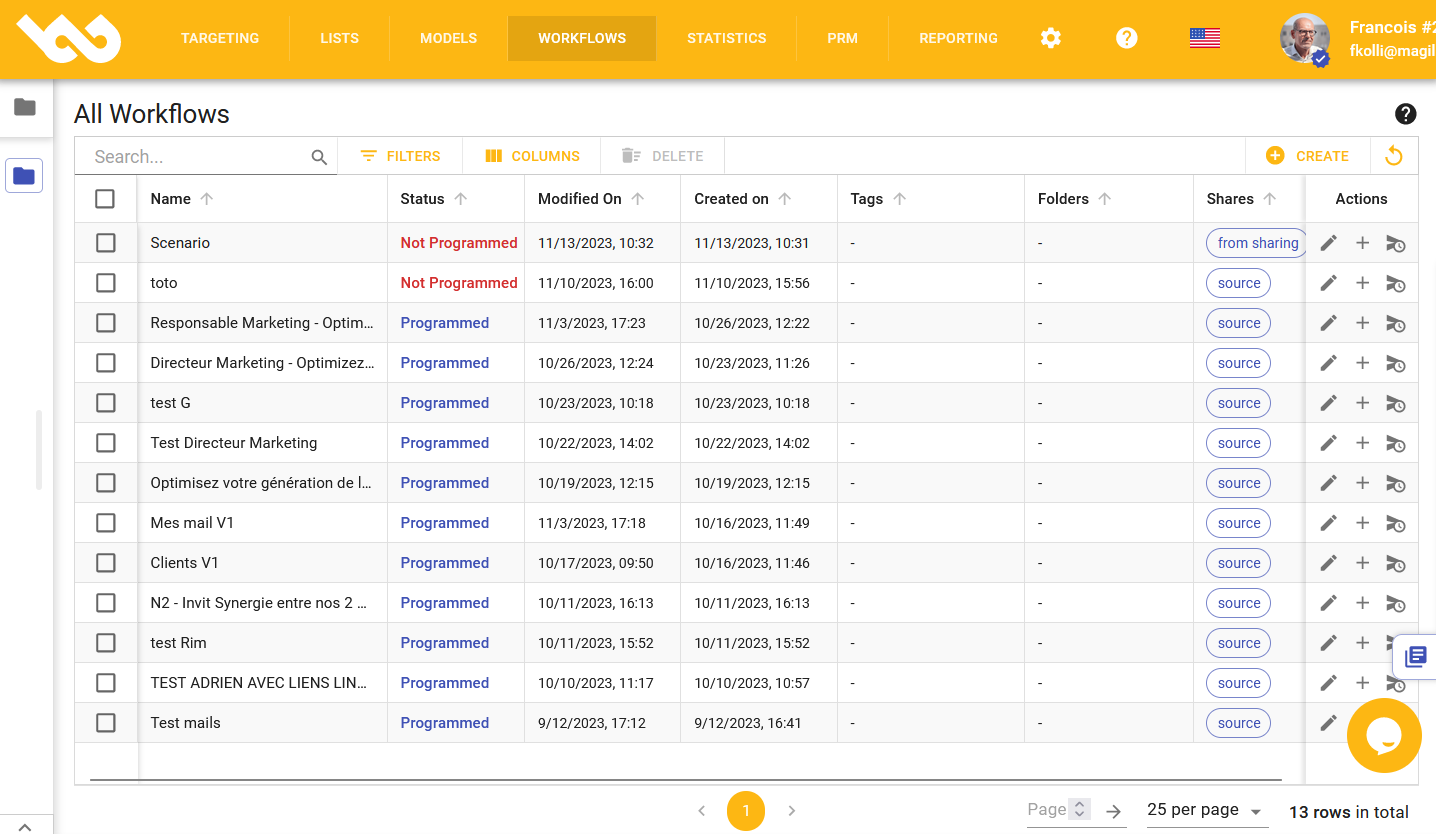Focus the Search input field
Image resolution: width=1436 pixels, height=834 pixels.
(198, 157)
